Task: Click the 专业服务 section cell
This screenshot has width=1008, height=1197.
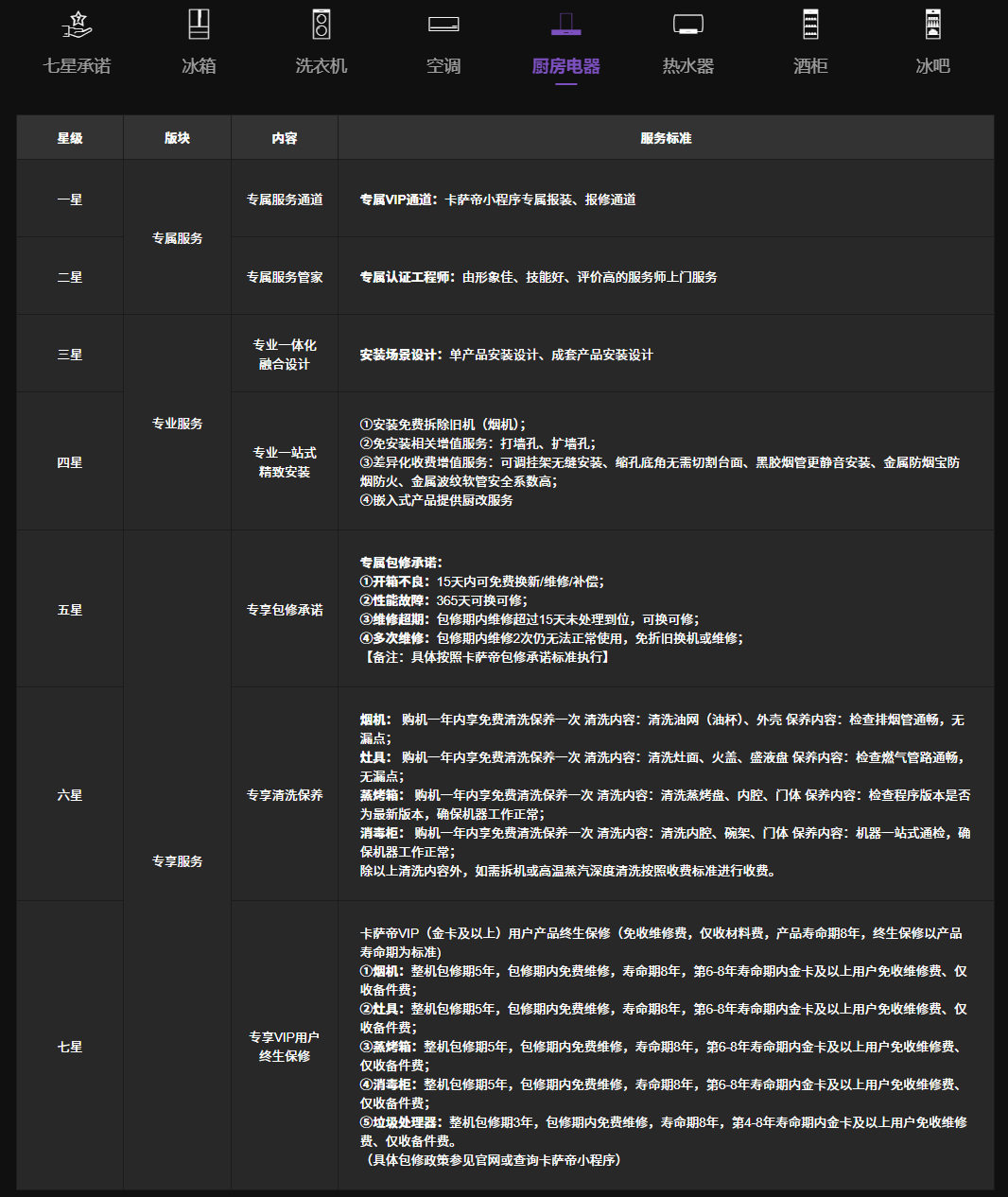Action: point(178,424)
